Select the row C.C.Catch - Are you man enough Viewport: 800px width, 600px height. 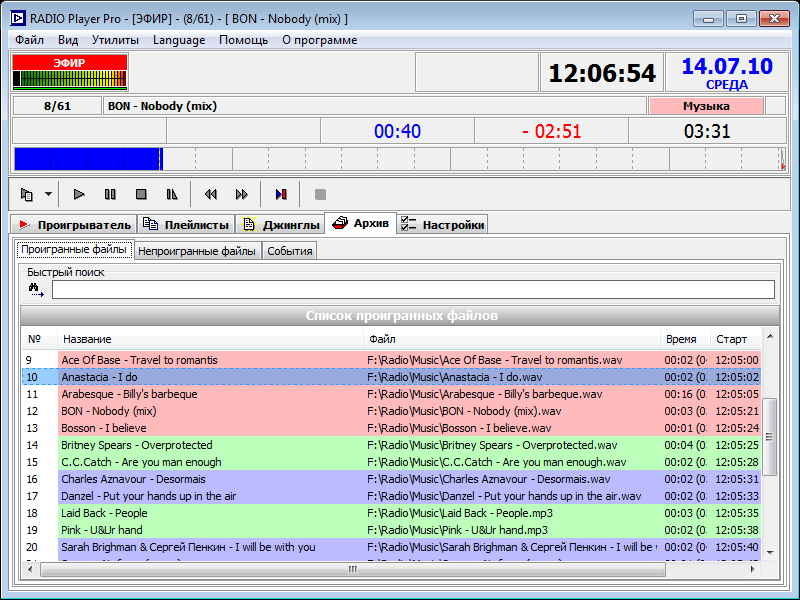391,462
